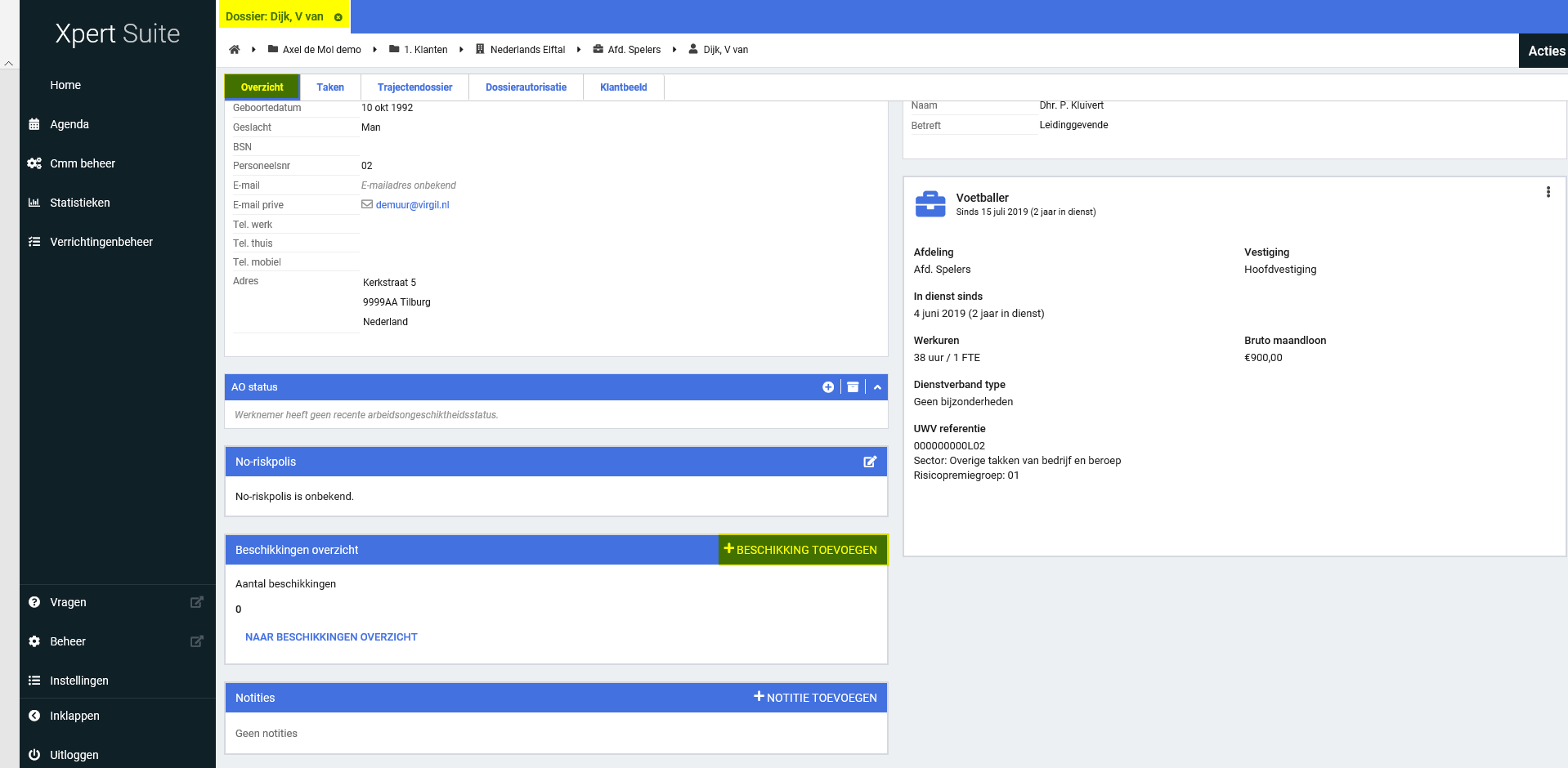Viewport: 1568px width, 768px height.
Task: Close the Dossier Dijk, V van tab
Action: 338,17
